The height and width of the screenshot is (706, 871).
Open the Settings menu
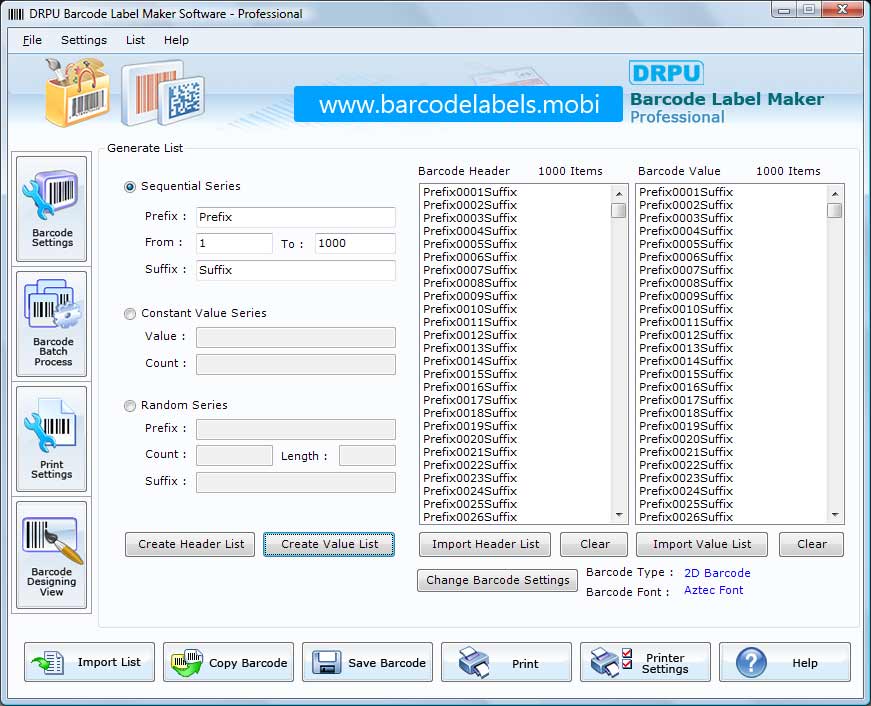pyautogui.click(x=84, y=40)
